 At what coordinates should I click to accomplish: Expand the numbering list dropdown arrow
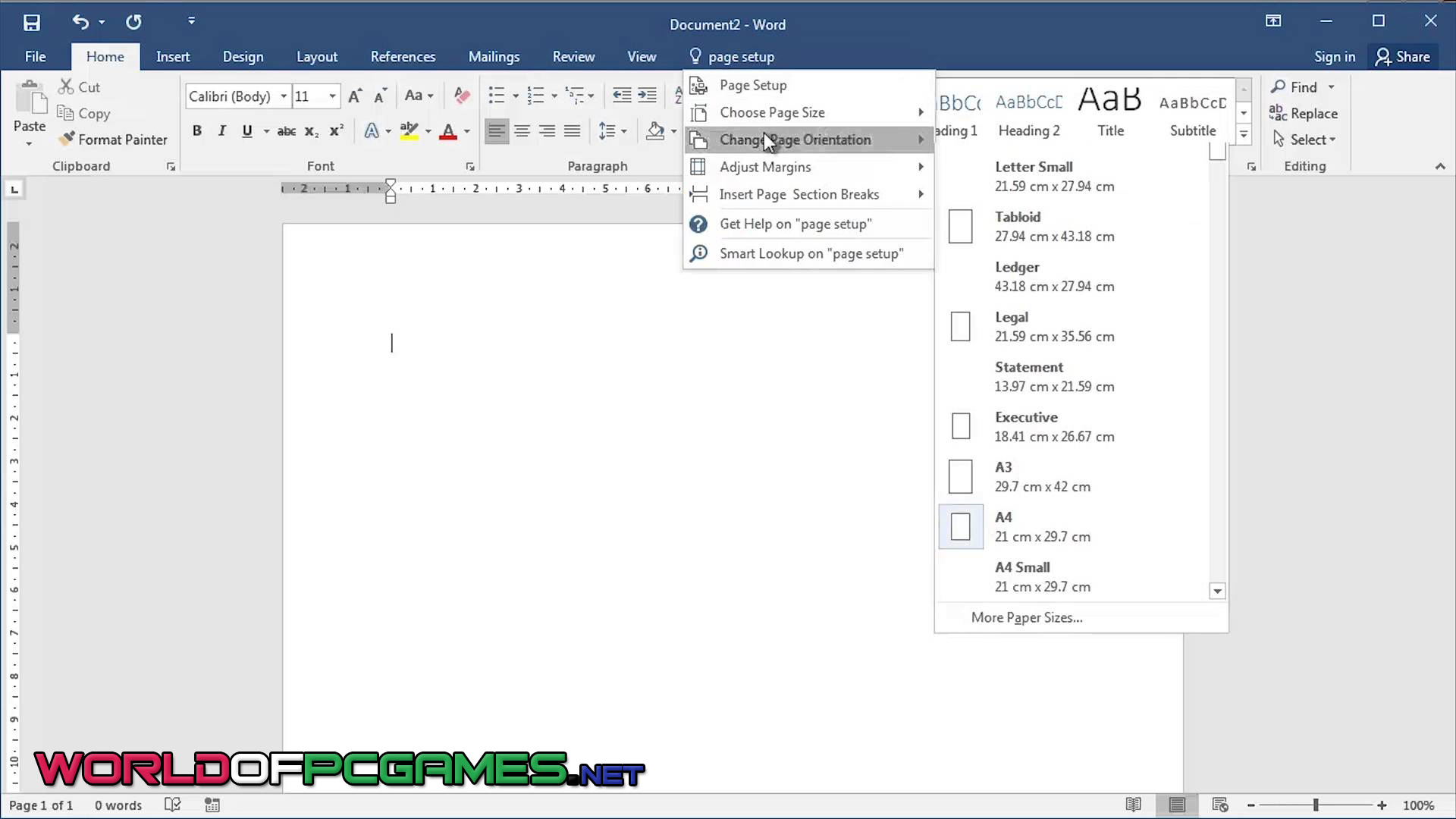(554, 96)
